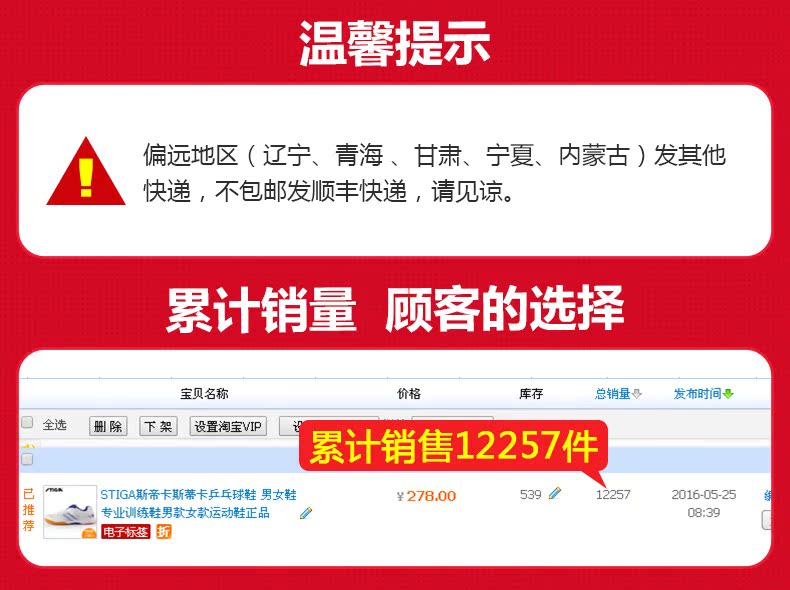The image size is (790, 590).
Task: Tick the 全选 select-all checkbox
Action: [x=27, y=422]
